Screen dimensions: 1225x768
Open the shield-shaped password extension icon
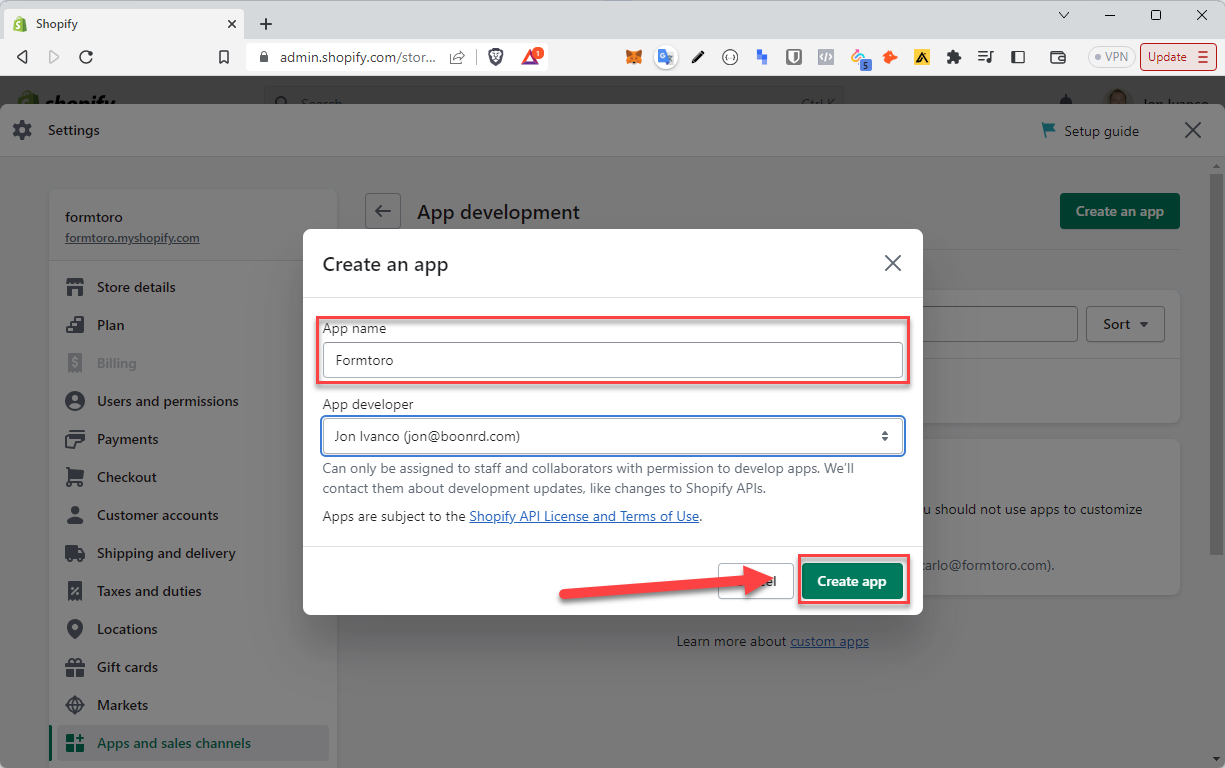click(794, 57)
